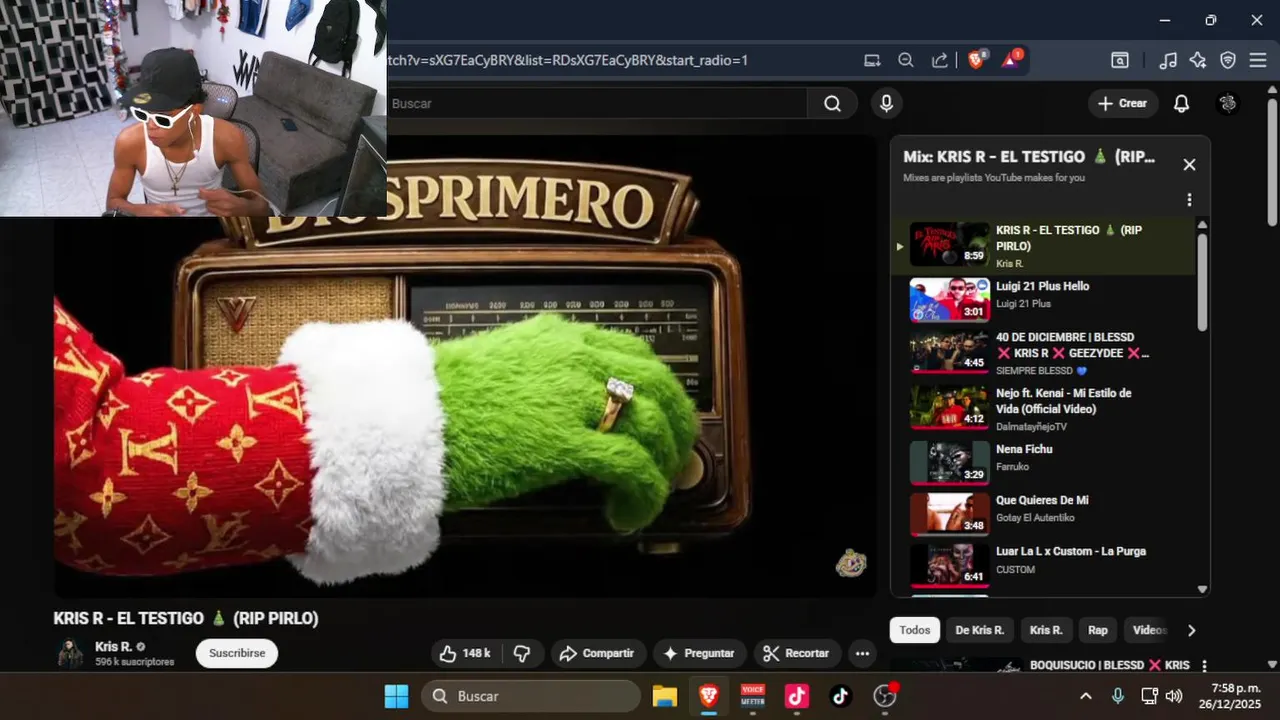Open File Explorer from taskbar

coord(665,696)
